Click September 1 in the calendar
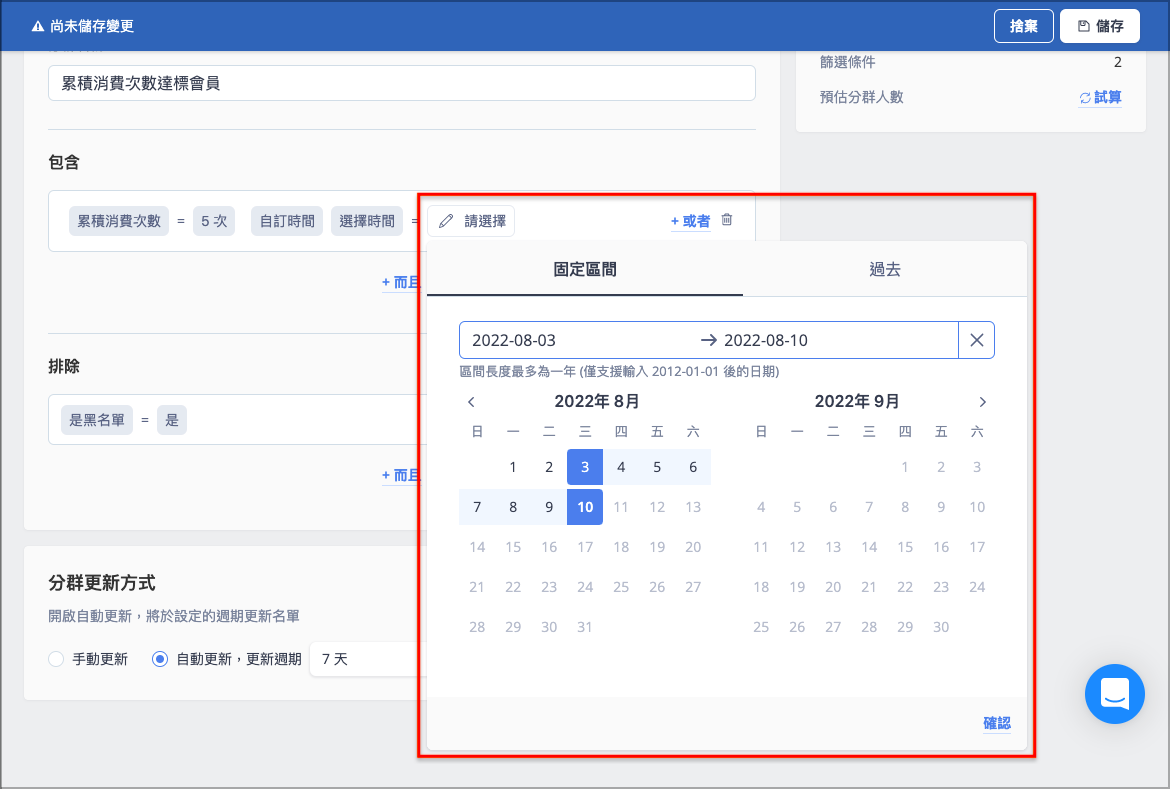Image resolution: width=1170 pixels, height=789 pixels. [x=905, y=467]
